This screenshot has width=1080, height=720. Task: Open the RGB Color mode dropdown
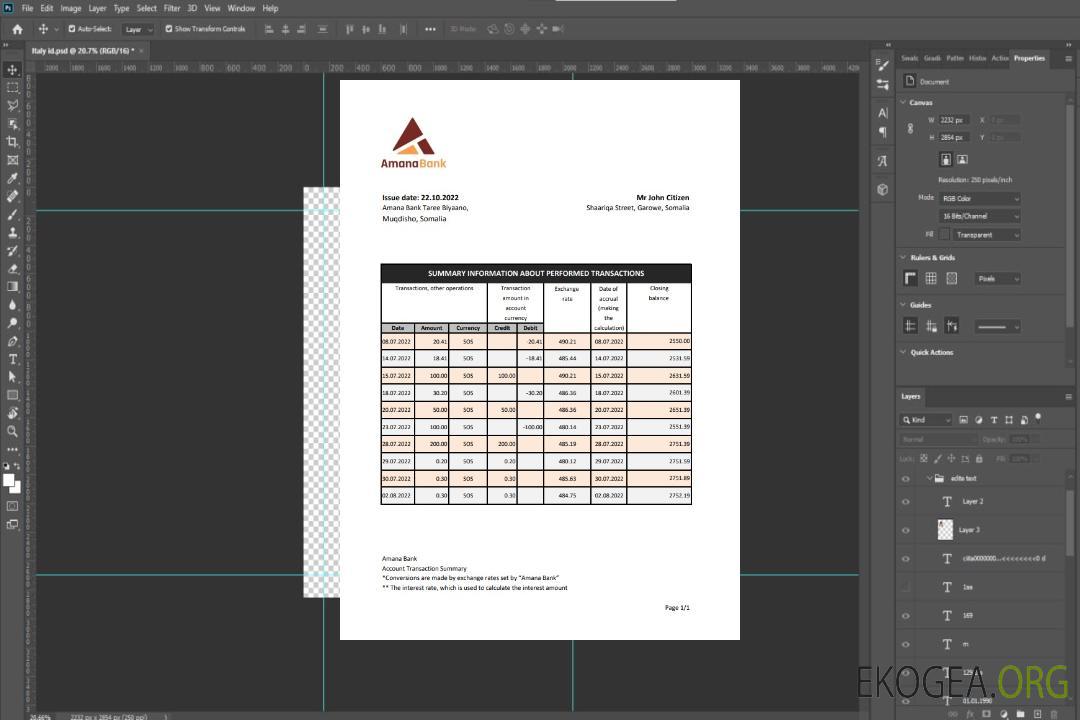pos(980,198)
